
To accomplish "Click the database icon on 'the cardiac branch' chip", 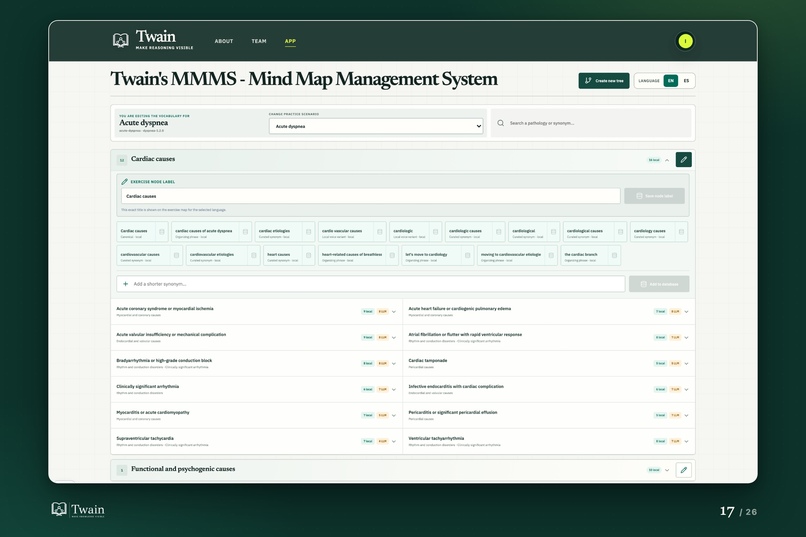I will pyautogui.click(x=614, y=255).
